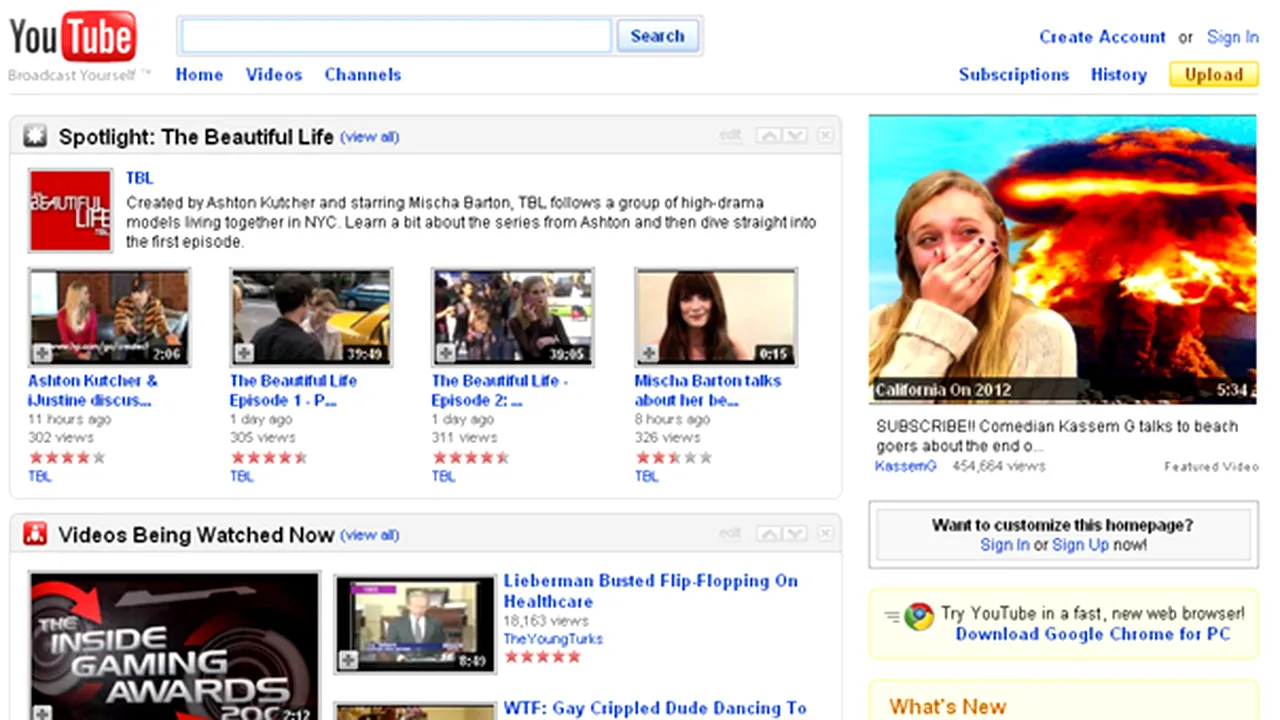Click edit on the Spotlight module
The height and width of the screenshot is (720, 1280).
point(730,136)
